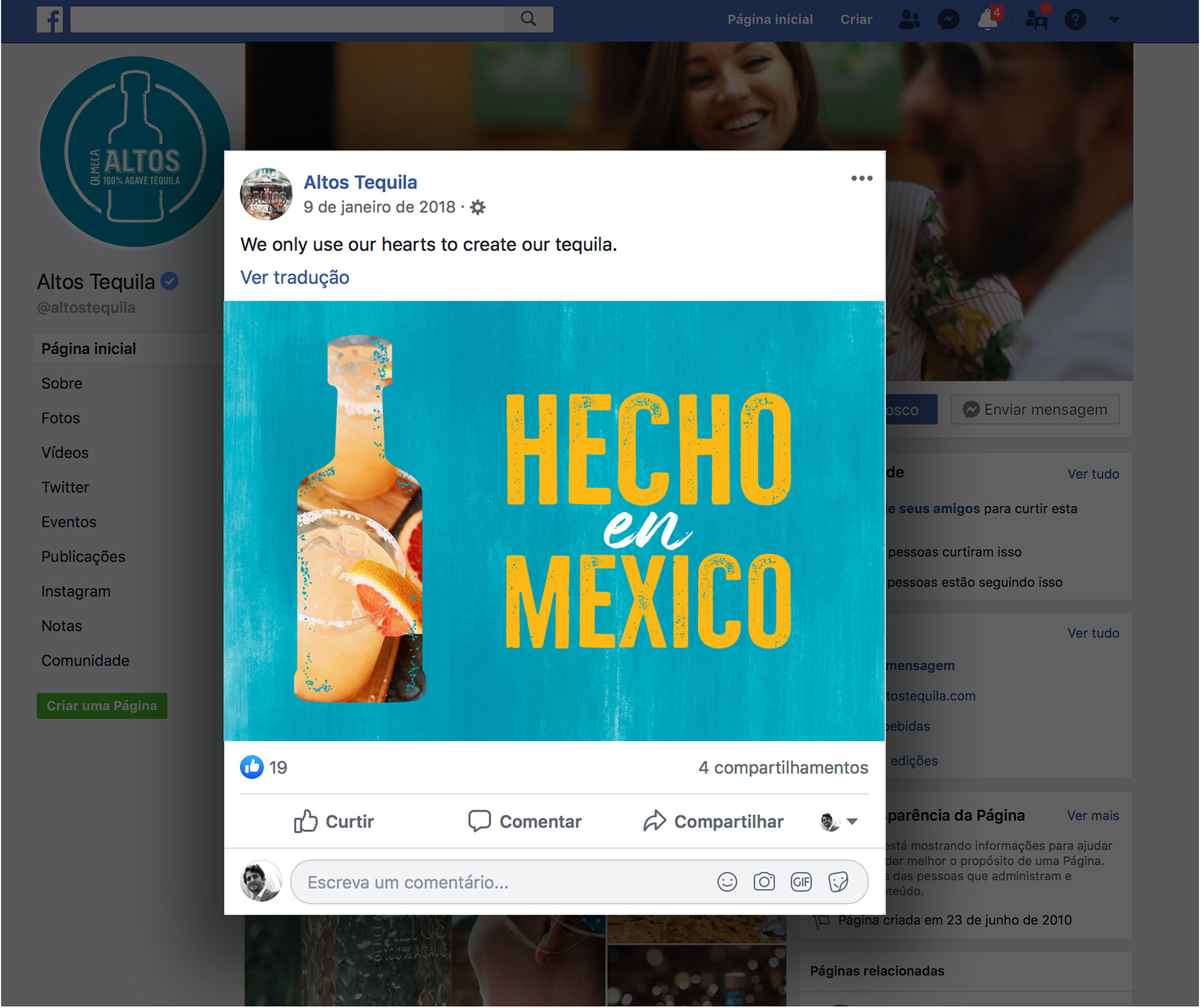This screenshot has width=1201, height=1008.
Task: View the 19 reactions count
Action: coord(278,767)
